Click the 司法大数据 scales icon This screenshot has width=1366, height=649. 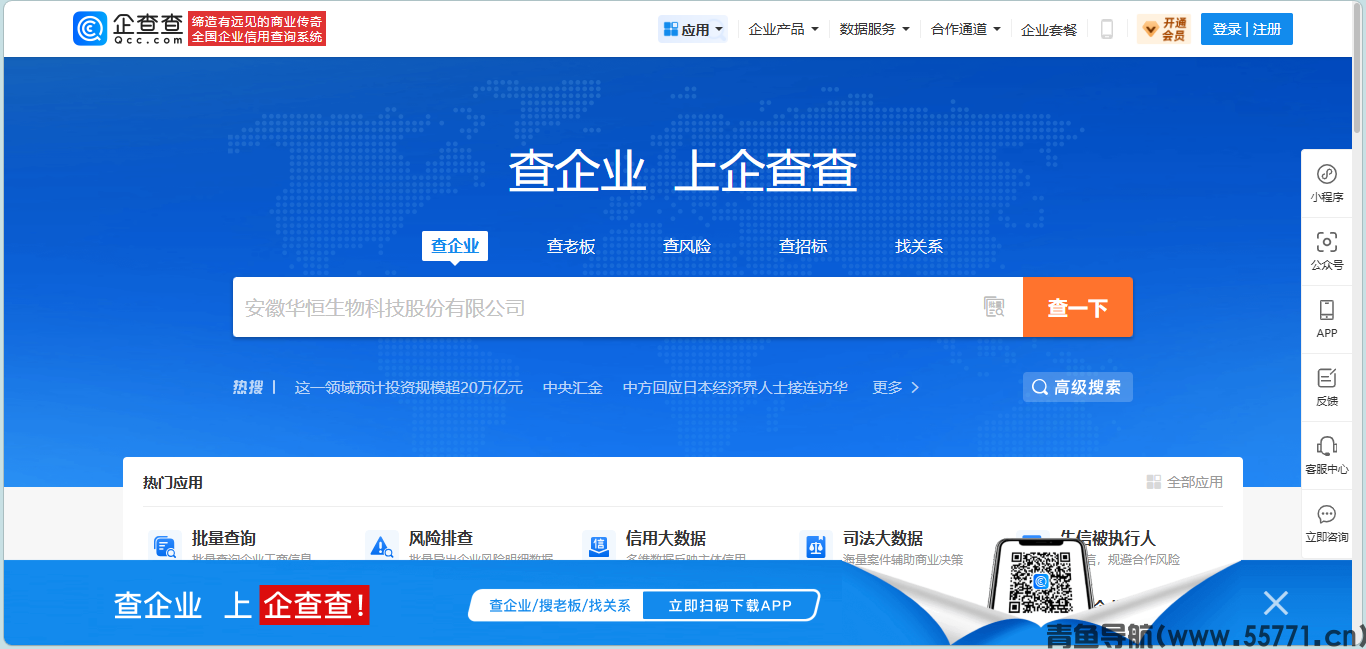click(x=815, y=546)
